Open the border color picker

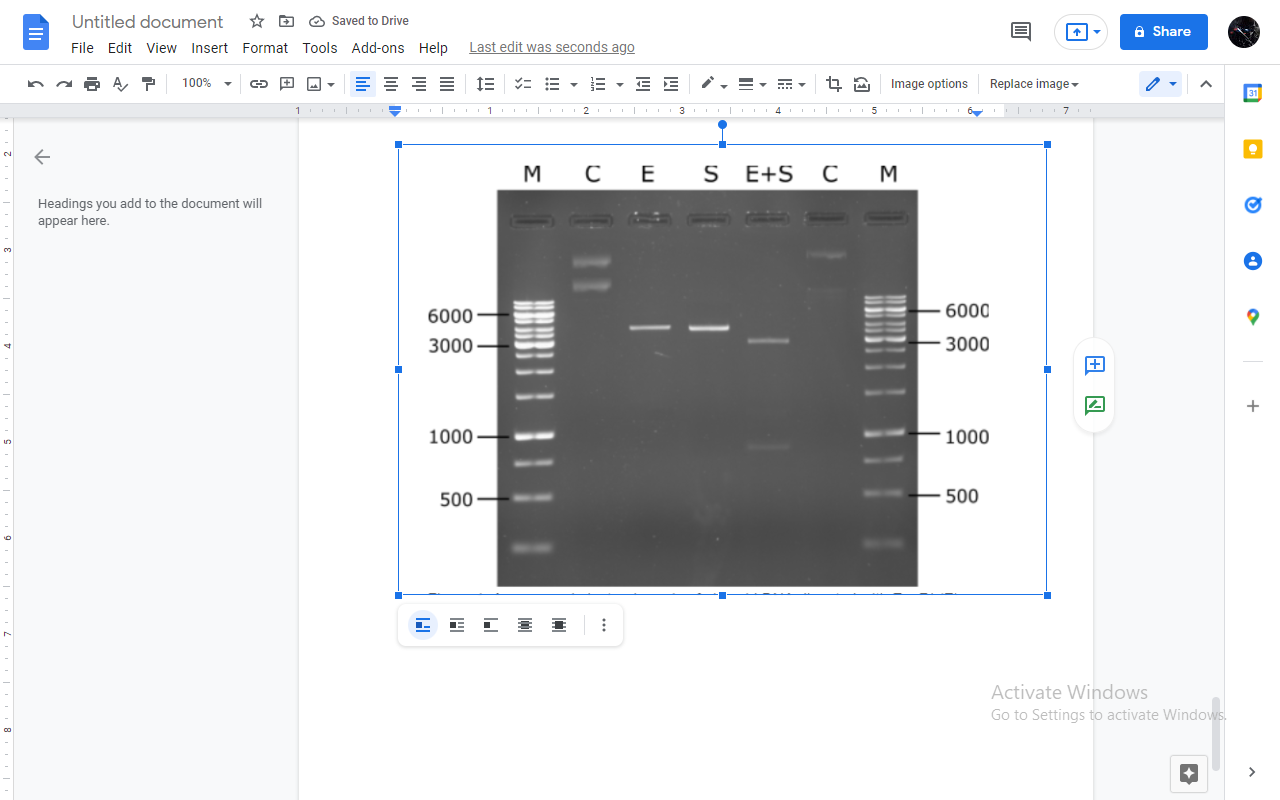[x=711, y=84]
